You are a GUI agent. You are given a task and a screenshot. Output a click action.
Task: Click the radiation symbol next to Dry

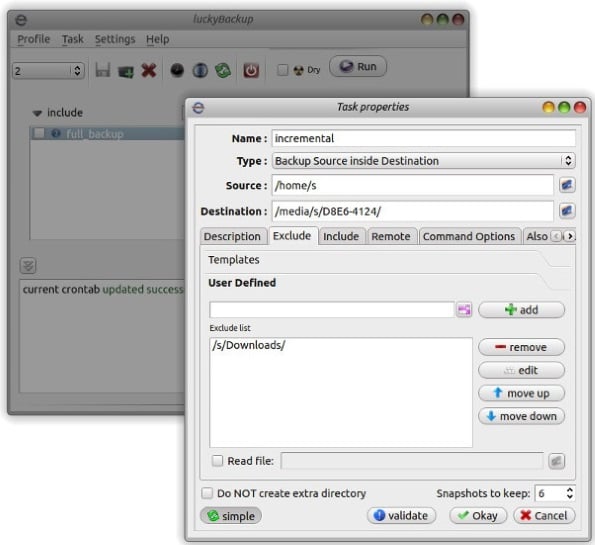pyautogui.click(x=299, y=70)
